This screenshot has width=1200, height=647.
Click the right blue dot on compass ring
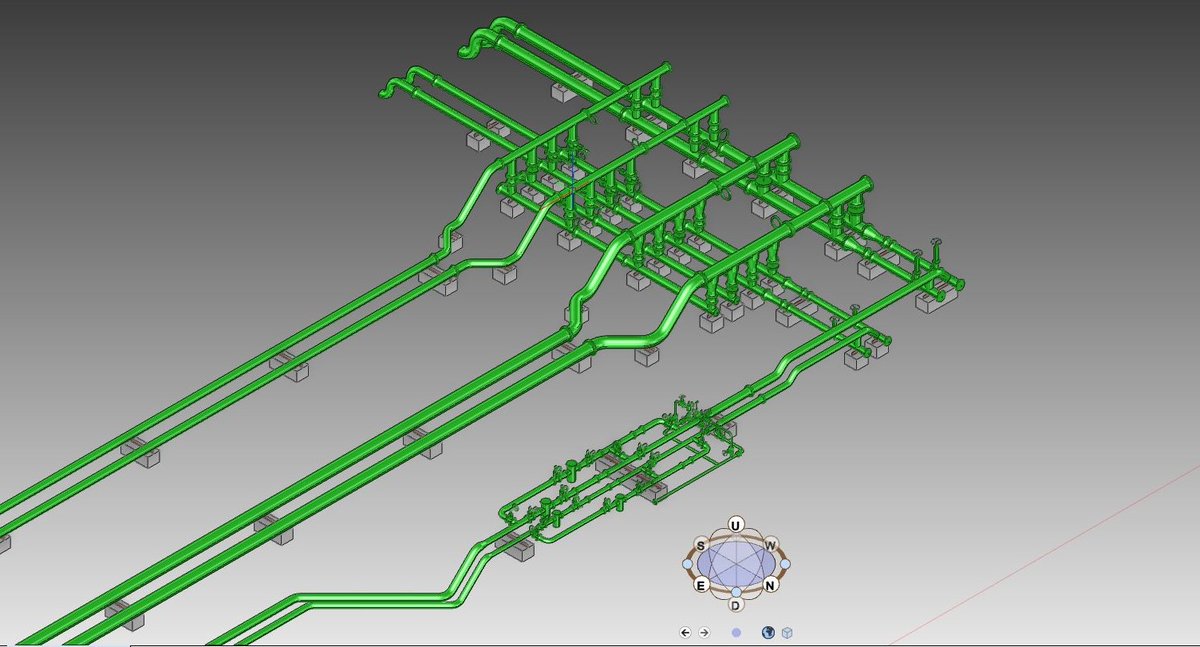[x=785, y=564]
